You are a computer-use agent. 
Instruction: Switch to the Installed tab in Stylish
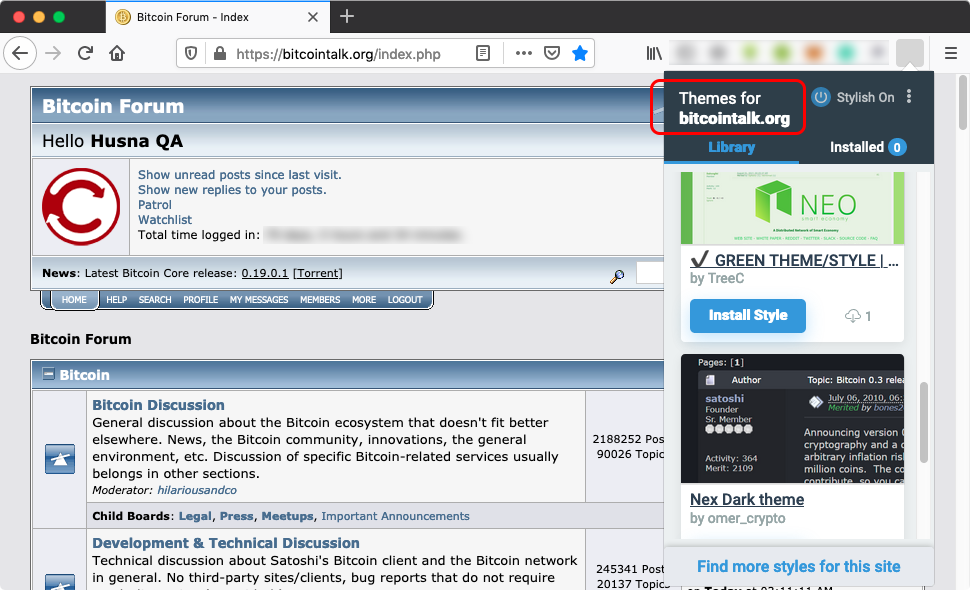pos(867,147)
